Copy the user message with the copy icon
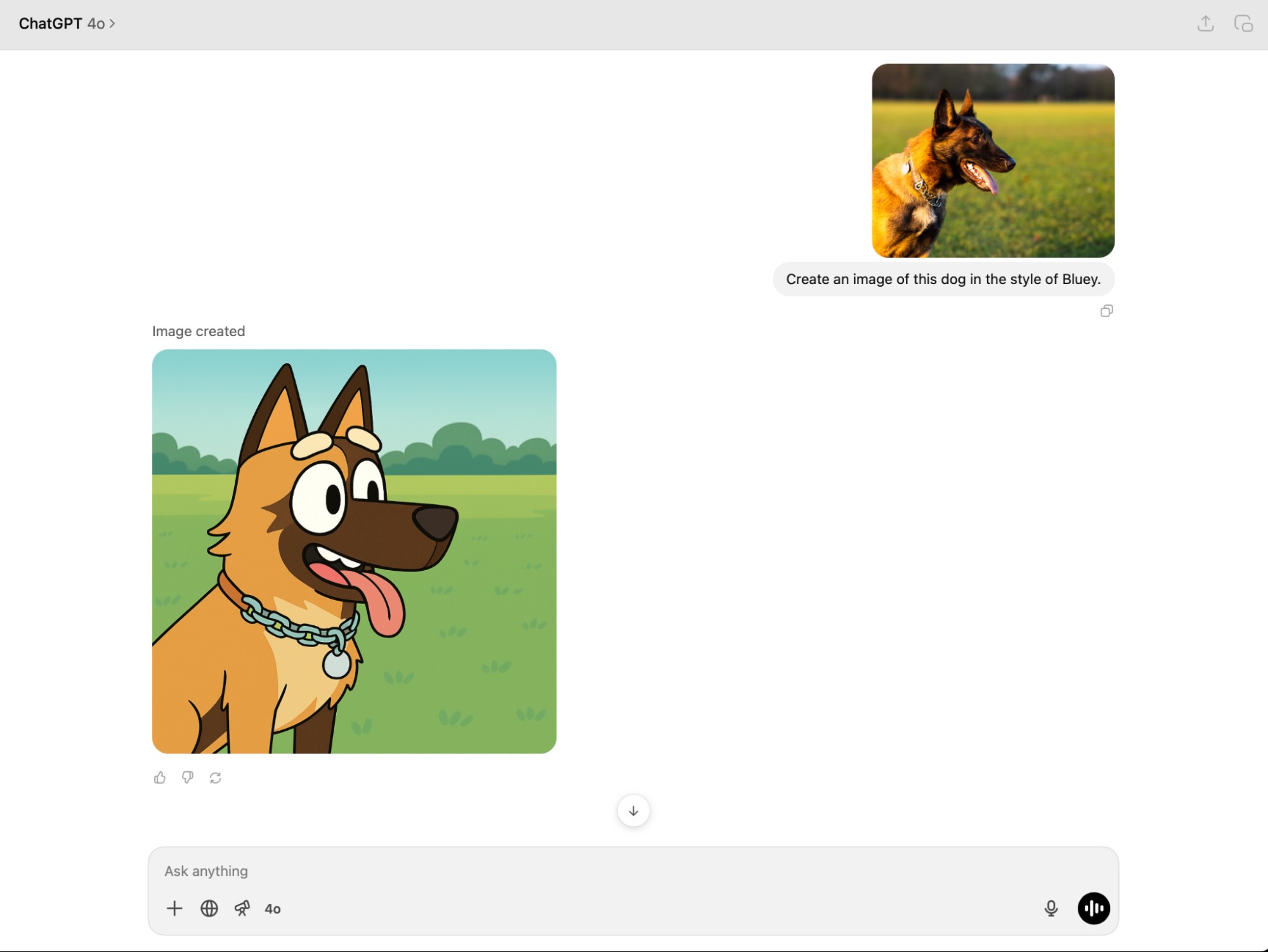Image resolution: width=1268 pixels, height=952 pixels. click(1106, 311)
